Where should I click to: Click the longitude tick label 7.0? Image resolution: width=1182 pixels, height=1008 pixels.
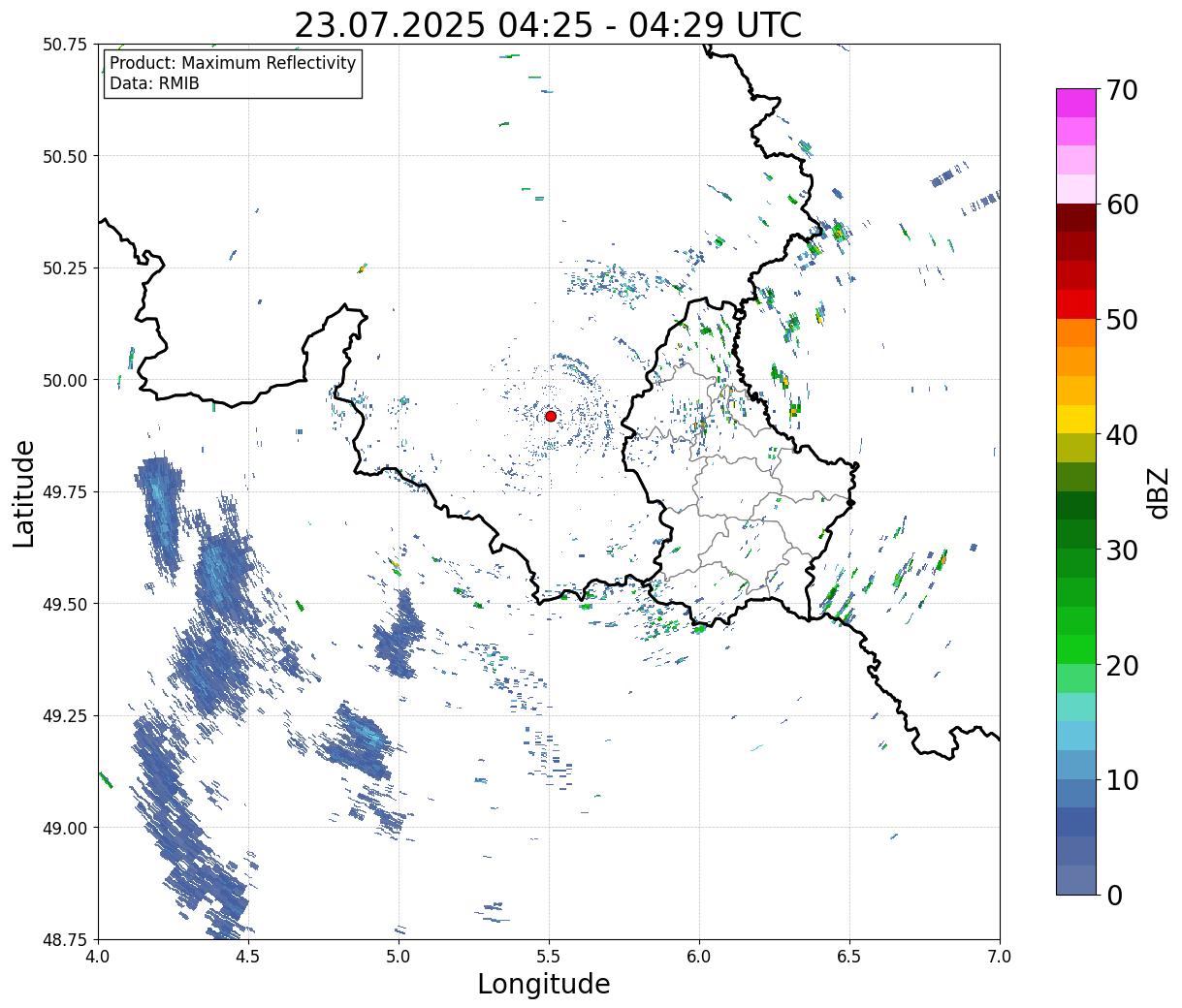(1000, 957)
